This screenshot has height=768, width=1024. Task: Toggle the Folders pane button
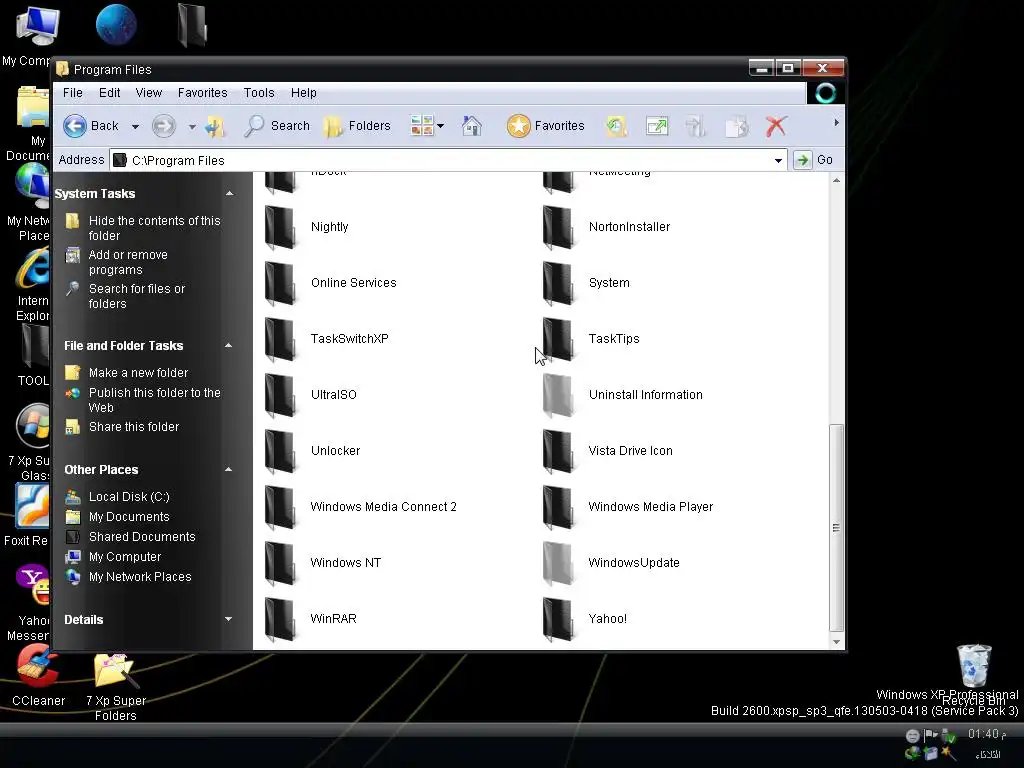click(x=357, y=125)
